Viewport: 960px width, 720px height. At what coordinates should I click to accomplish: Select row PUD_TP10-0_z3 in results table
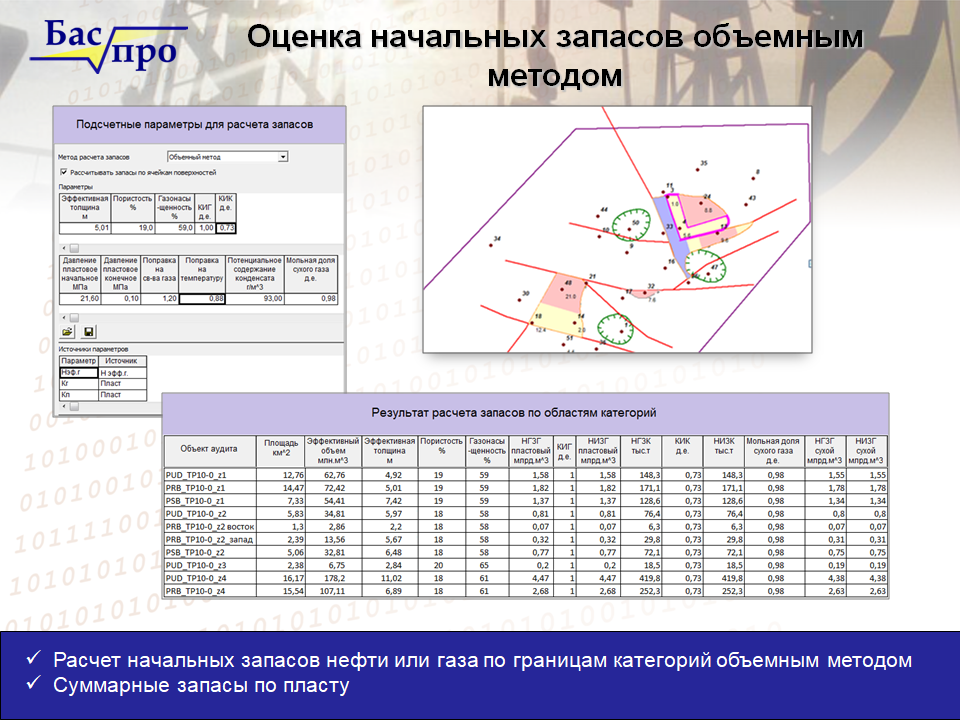click(x=526, y=565)
